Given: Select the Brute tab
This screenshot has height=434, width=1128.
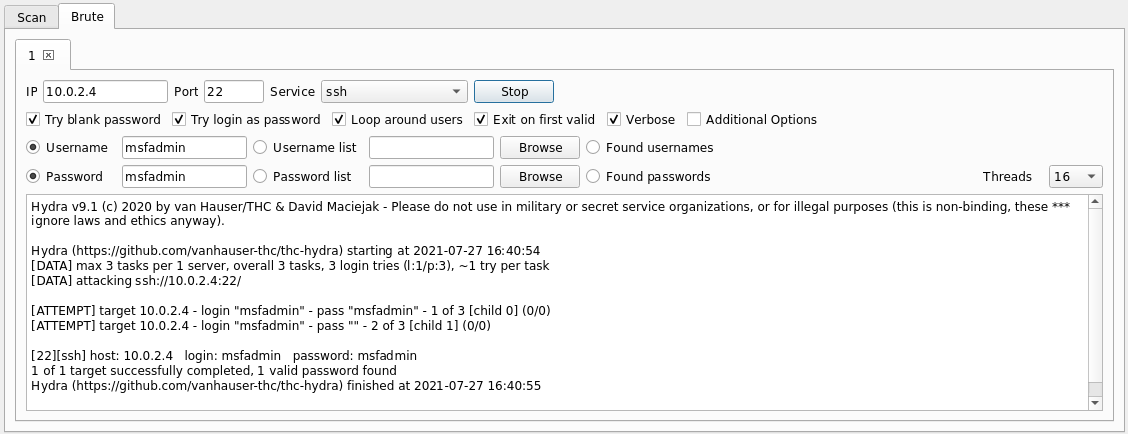Looking at the screenshot, I should click(87, 17).
